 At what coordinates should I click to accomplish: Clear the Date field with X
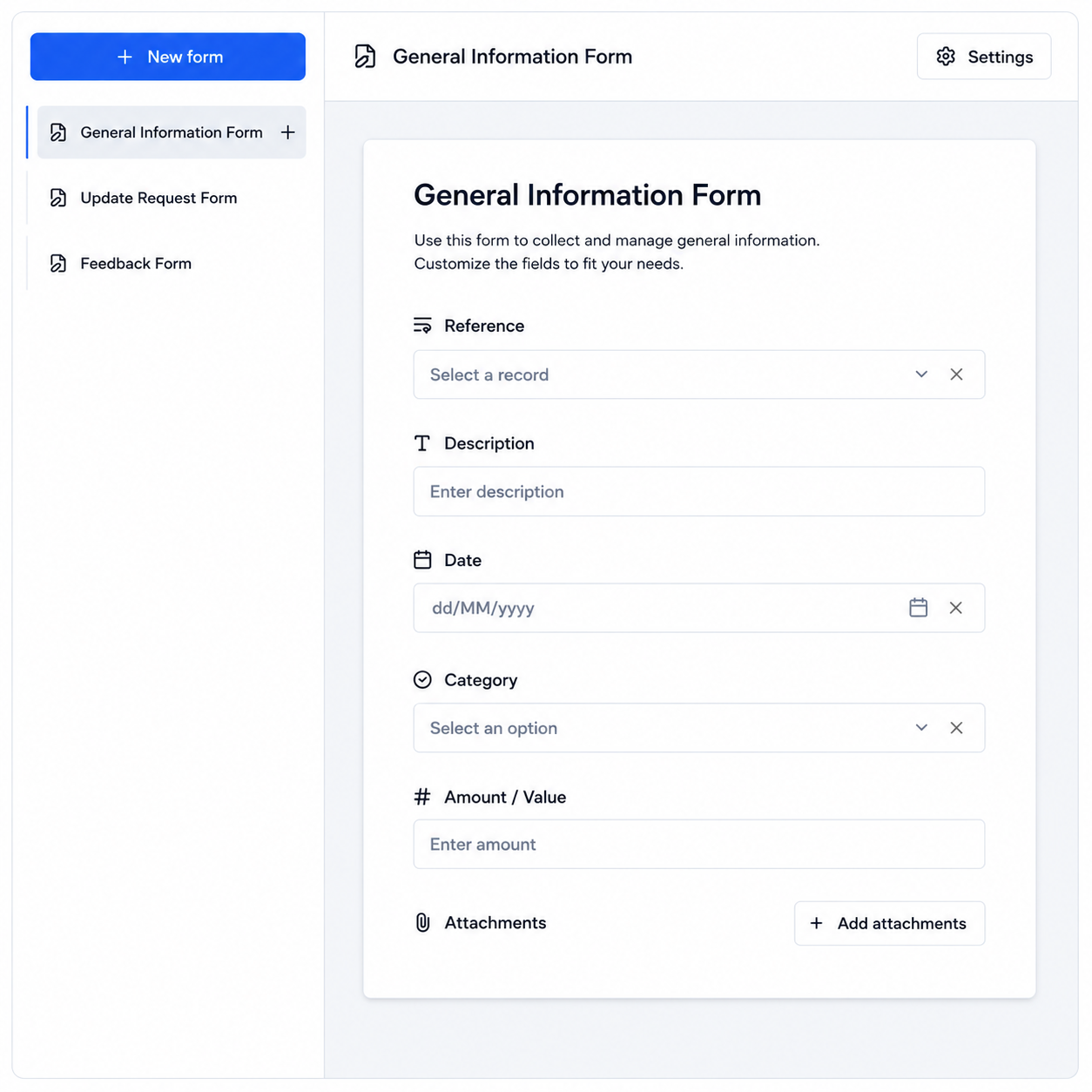coord(955,608)
